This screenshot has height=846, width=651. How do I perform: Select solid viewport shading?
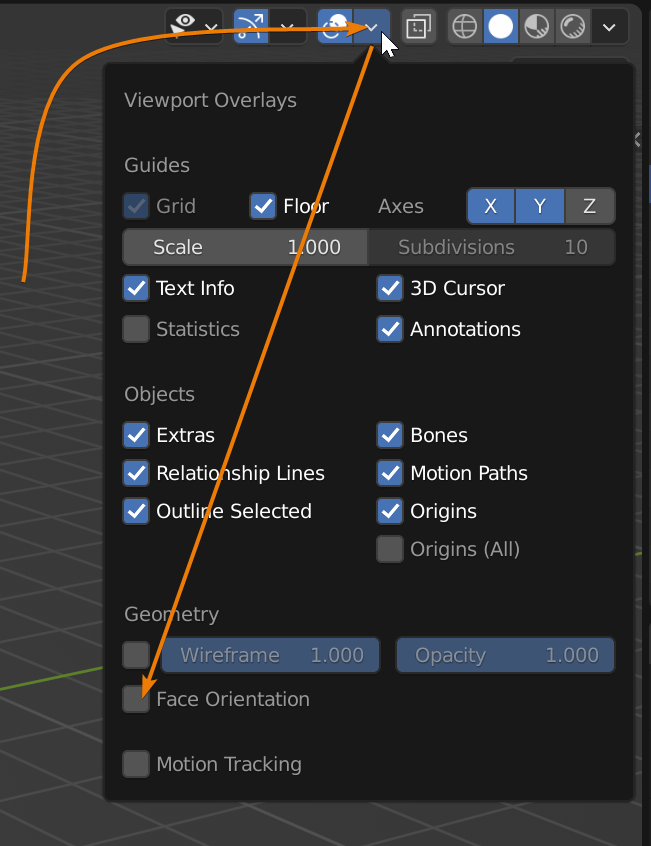[501, 26]
